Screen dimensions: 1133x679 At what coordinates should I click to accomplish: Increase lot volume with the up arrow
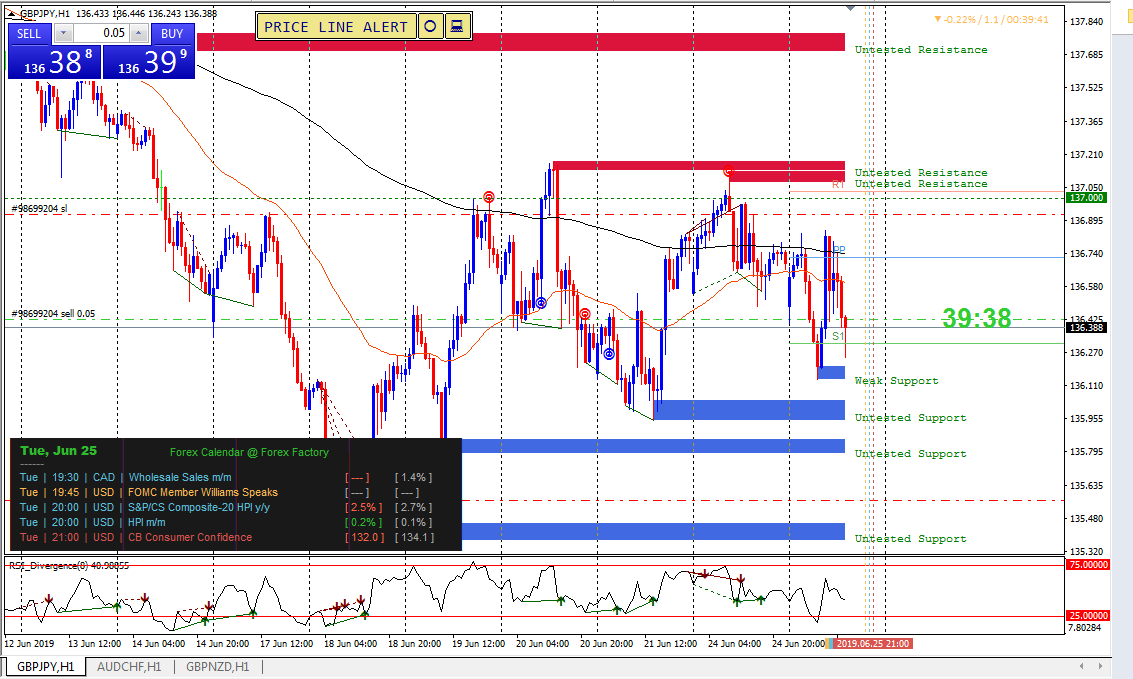point(139,33)
